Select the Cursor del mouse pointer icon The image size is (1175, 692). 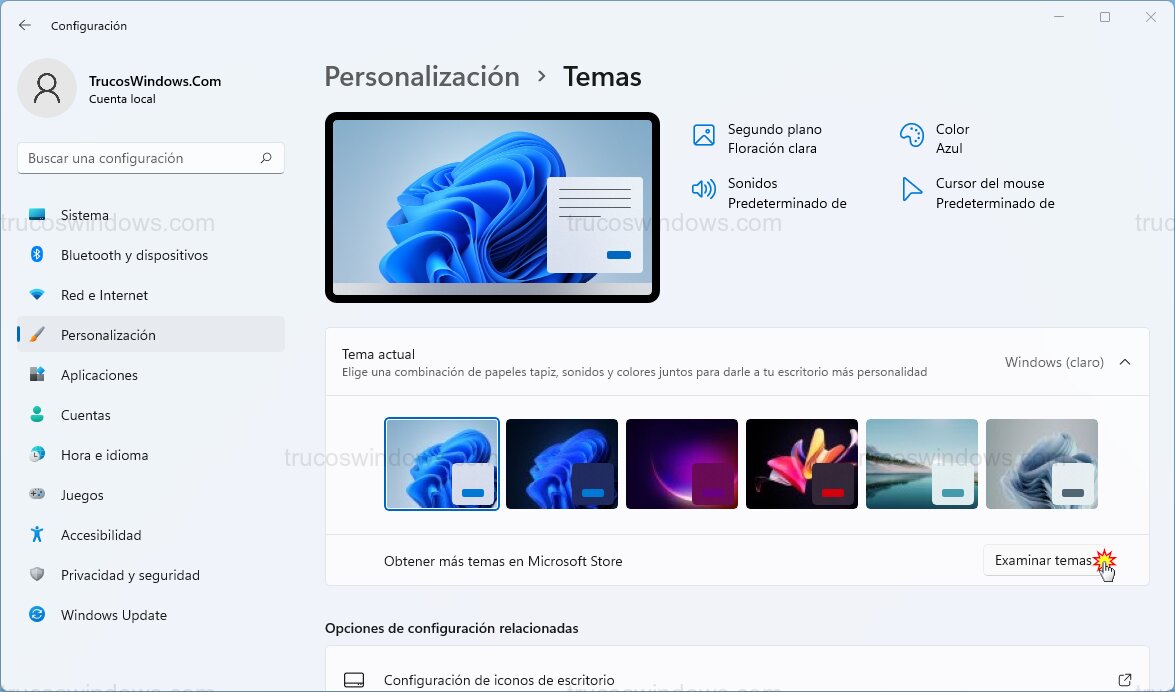911,188
